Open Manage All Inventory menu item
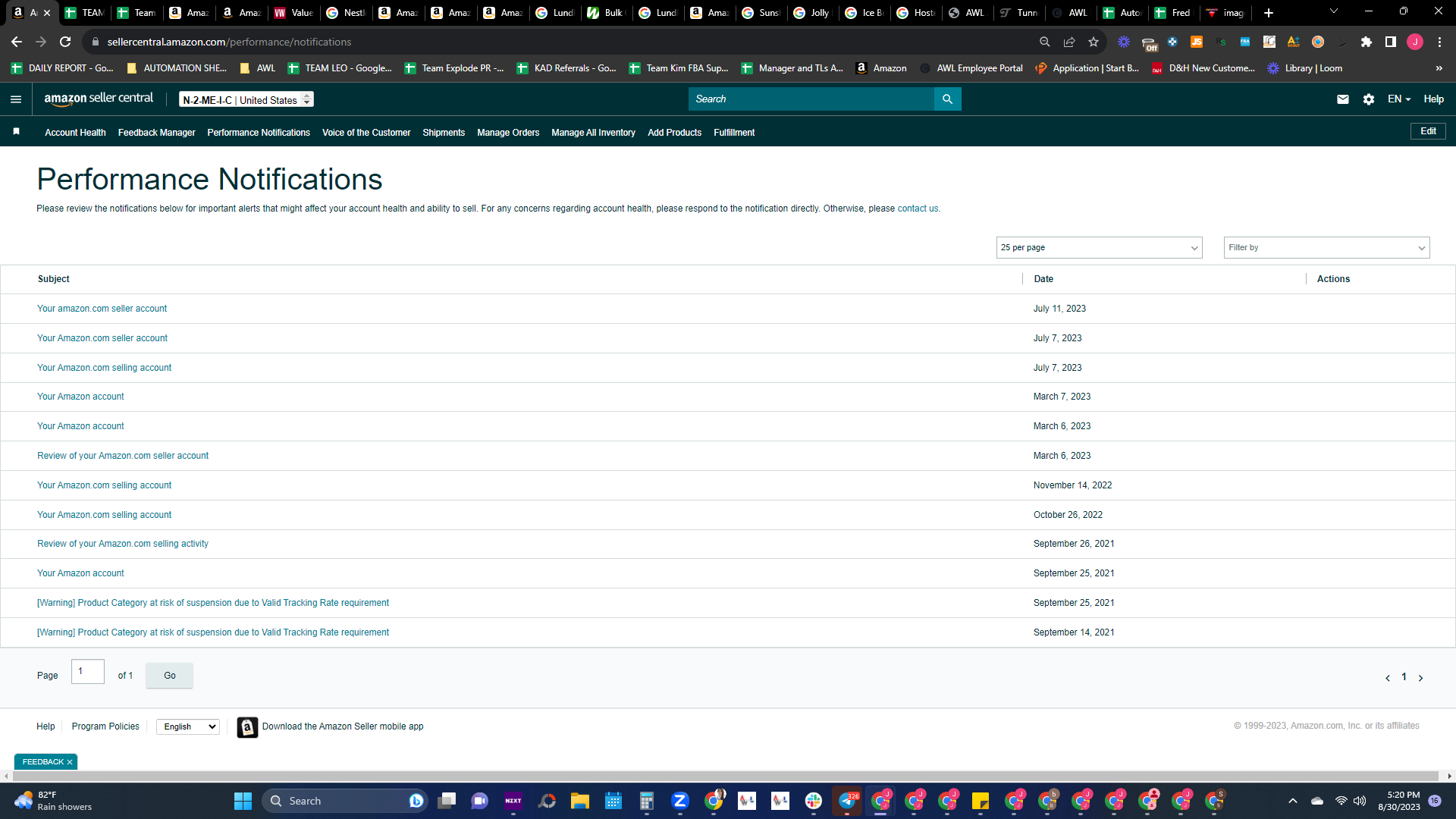1456x819 pixels. tap(593, 133)
